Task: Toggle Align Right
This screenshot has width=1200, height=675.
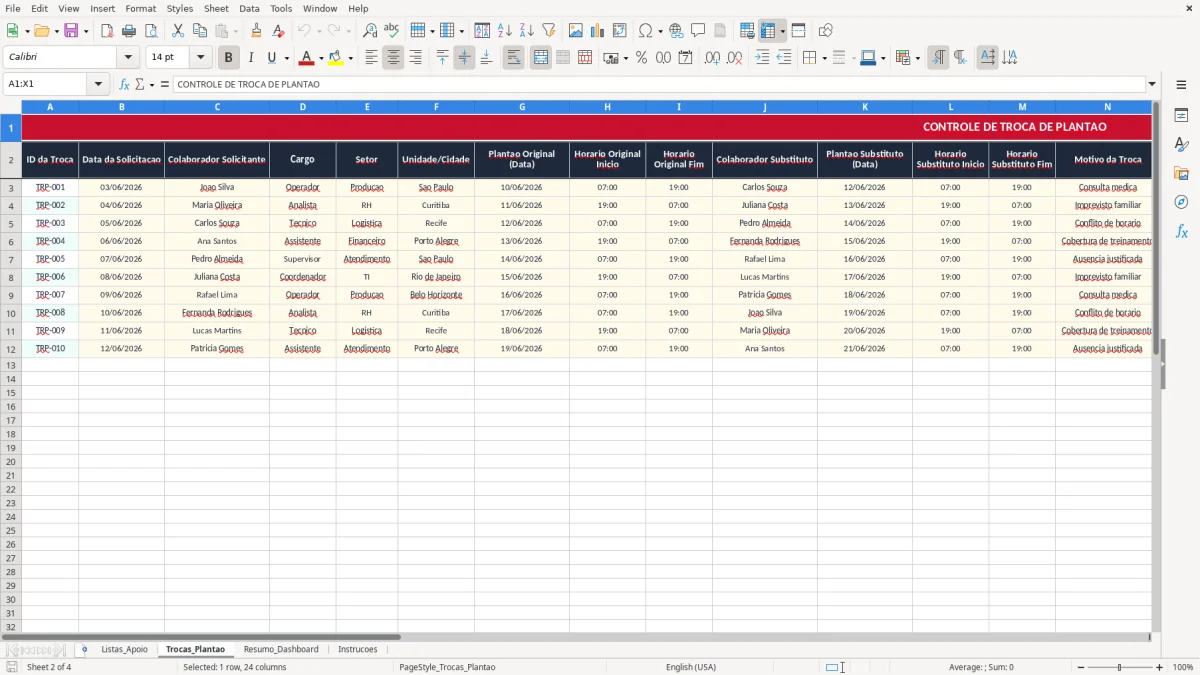Action: pos(415,58)
